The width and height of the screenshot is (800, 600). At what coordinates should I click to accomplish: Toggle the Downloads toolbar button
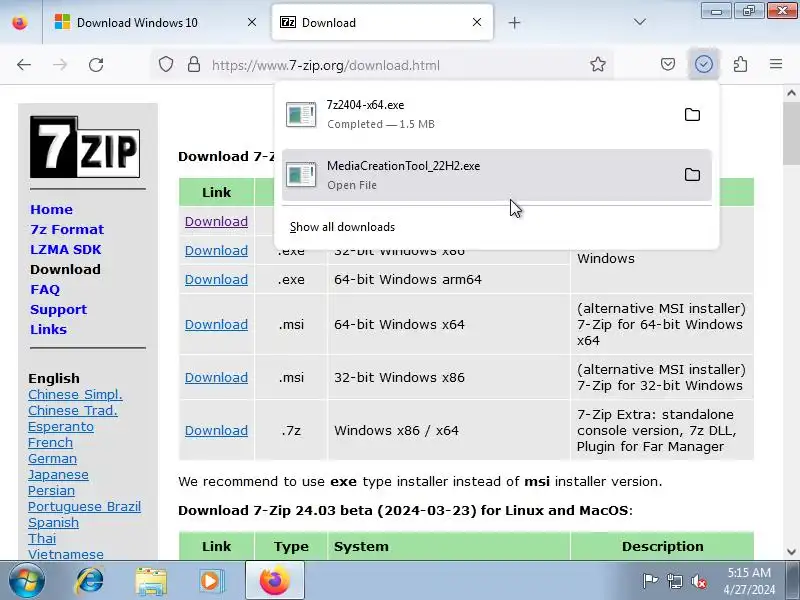coord(704,64)
